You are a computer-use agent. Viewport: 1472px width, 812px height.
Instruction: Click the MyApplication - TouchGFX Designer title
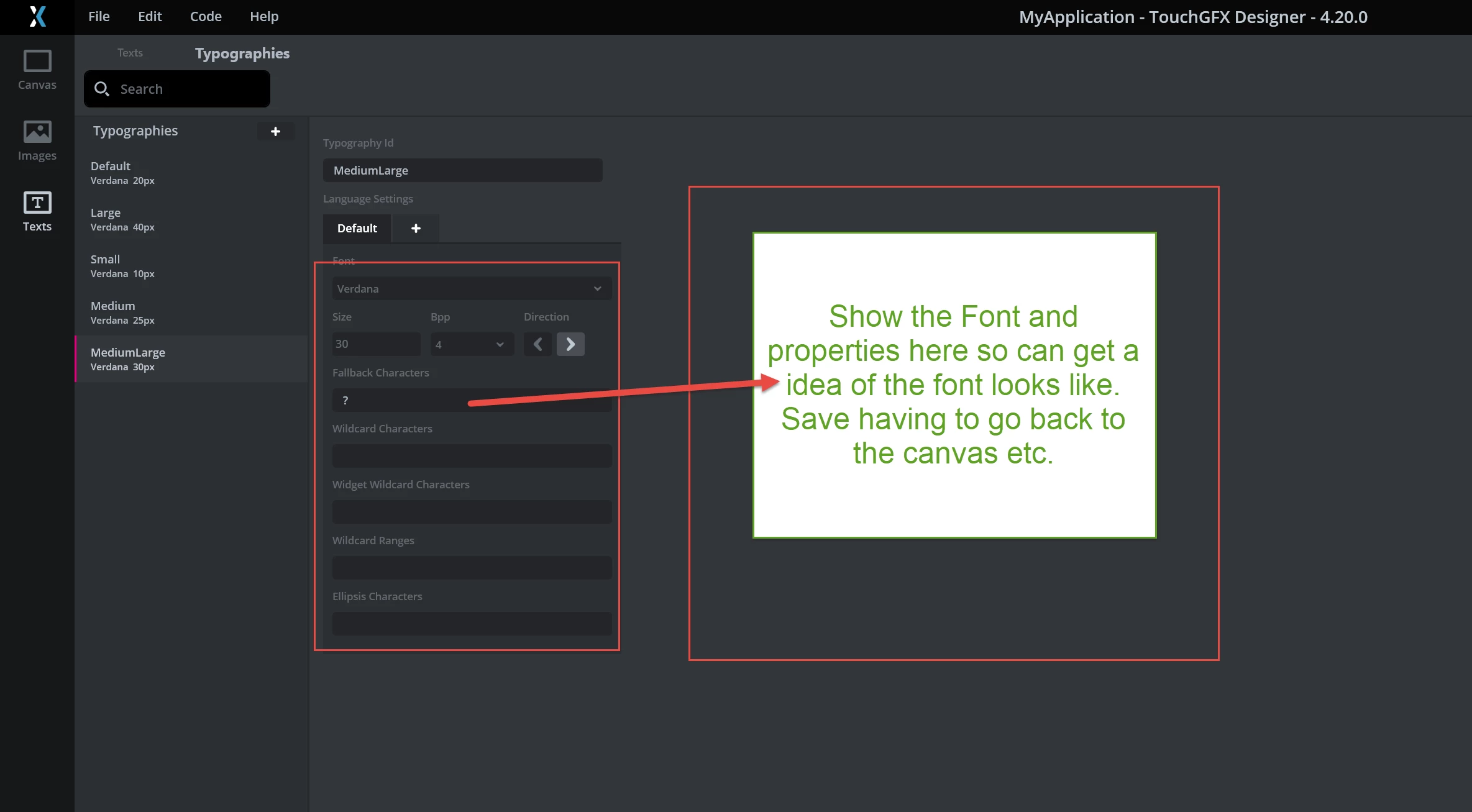[1193, 17]
